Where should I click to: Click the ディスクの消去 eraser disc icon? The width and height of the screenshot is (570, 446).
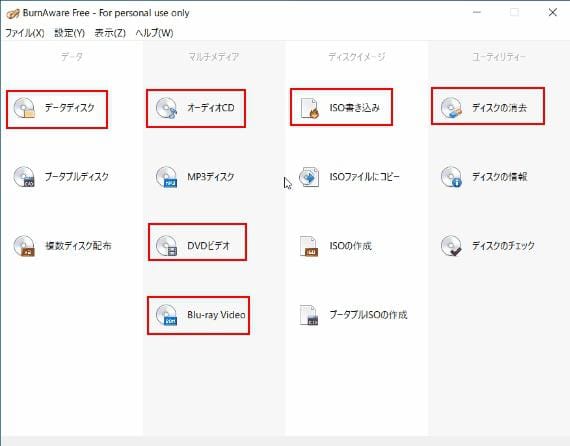pyautogui.click(x=451, y=108)
